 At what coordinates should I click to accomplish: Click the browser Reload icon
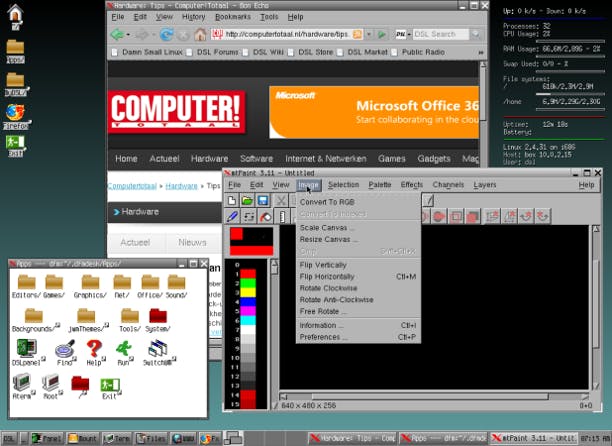click(167, 34)
